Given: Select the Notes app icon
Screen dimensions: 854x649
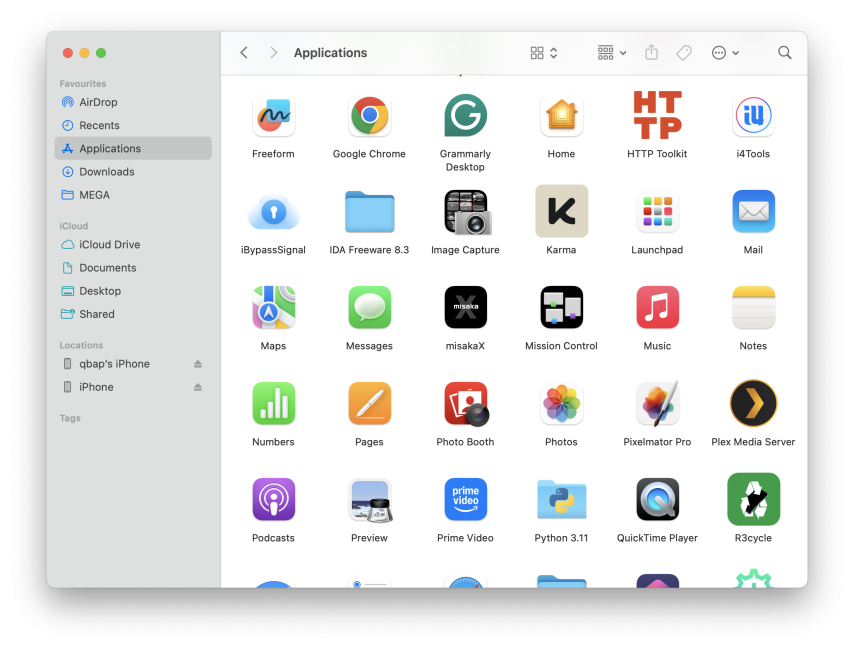Looking at the screenshot, I should pos(753,307).
